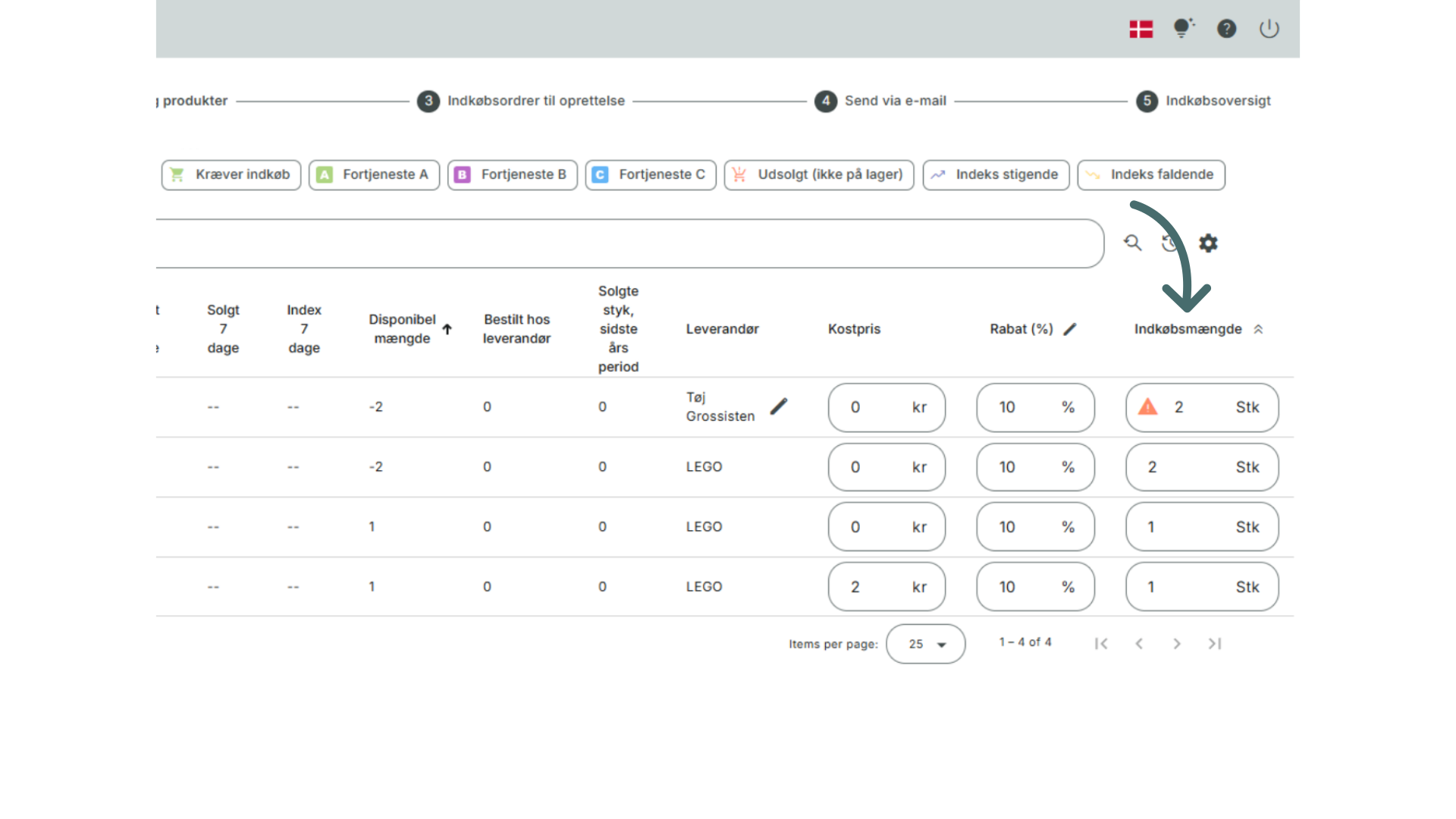This screenshot has width=1456, height=819.
Task: Click the Bestilt hos leverandør header
Action: [x=517, y=329]
